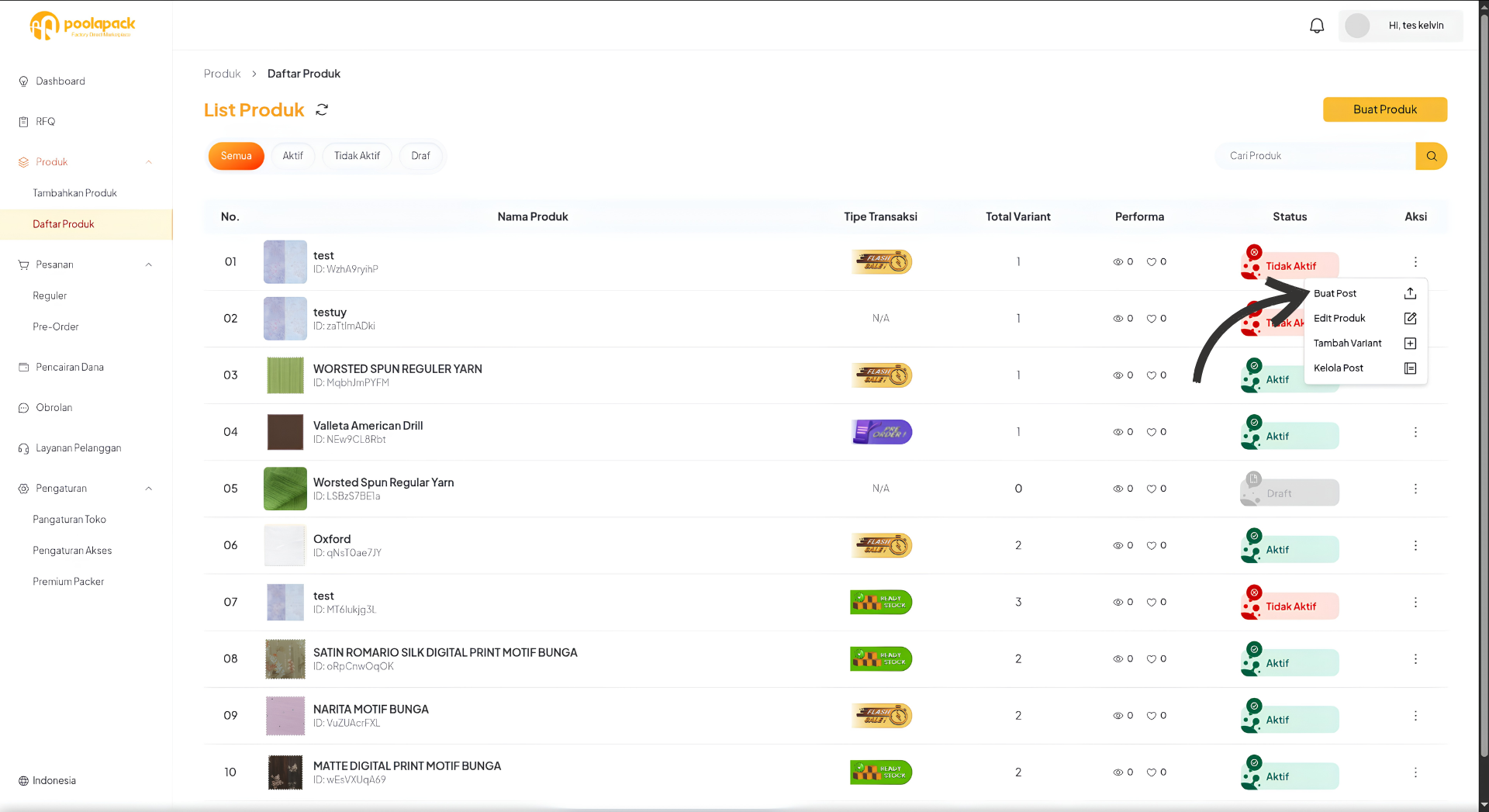1489x812 pixels.
Task: Click the Obrolan chat icon
Action: (x=23, y=408)
